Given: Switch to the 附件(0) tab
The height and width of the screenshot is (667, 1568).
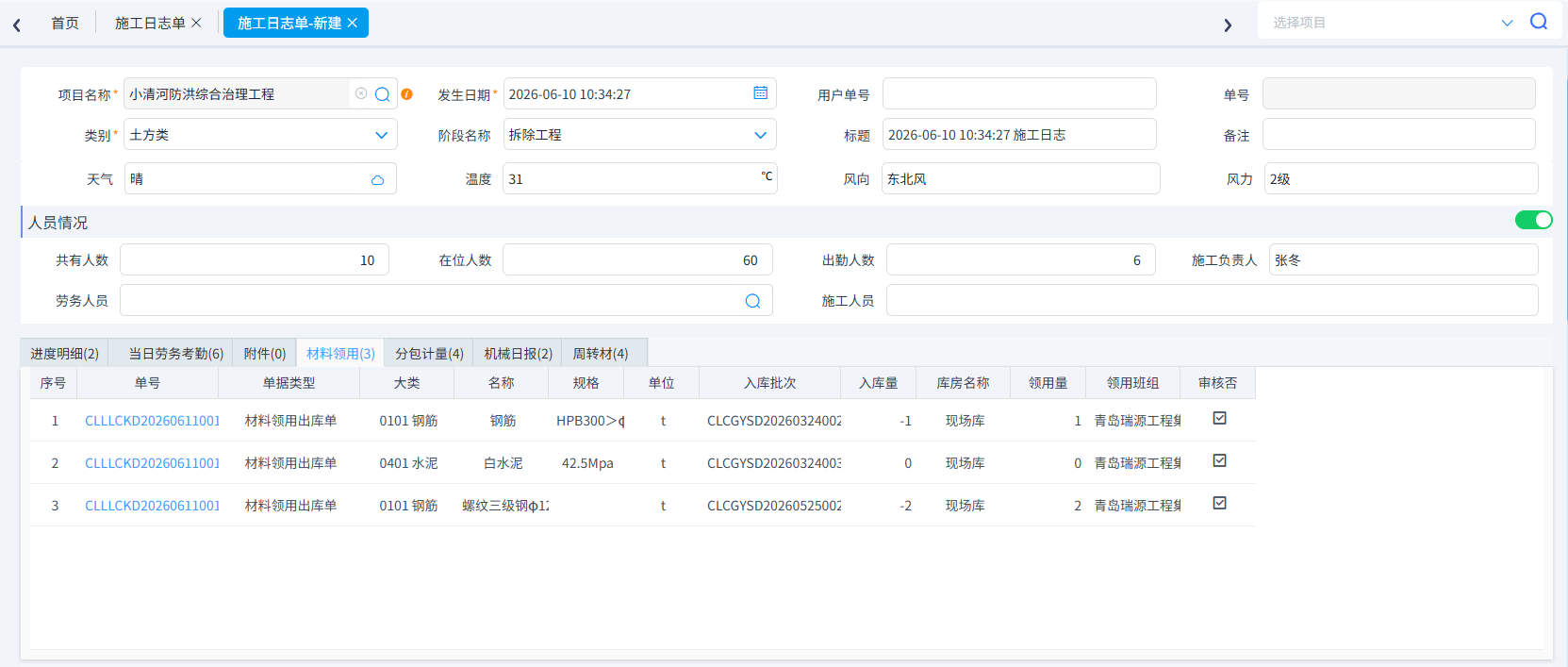Looking at the screenshot, I should point(265,353).
